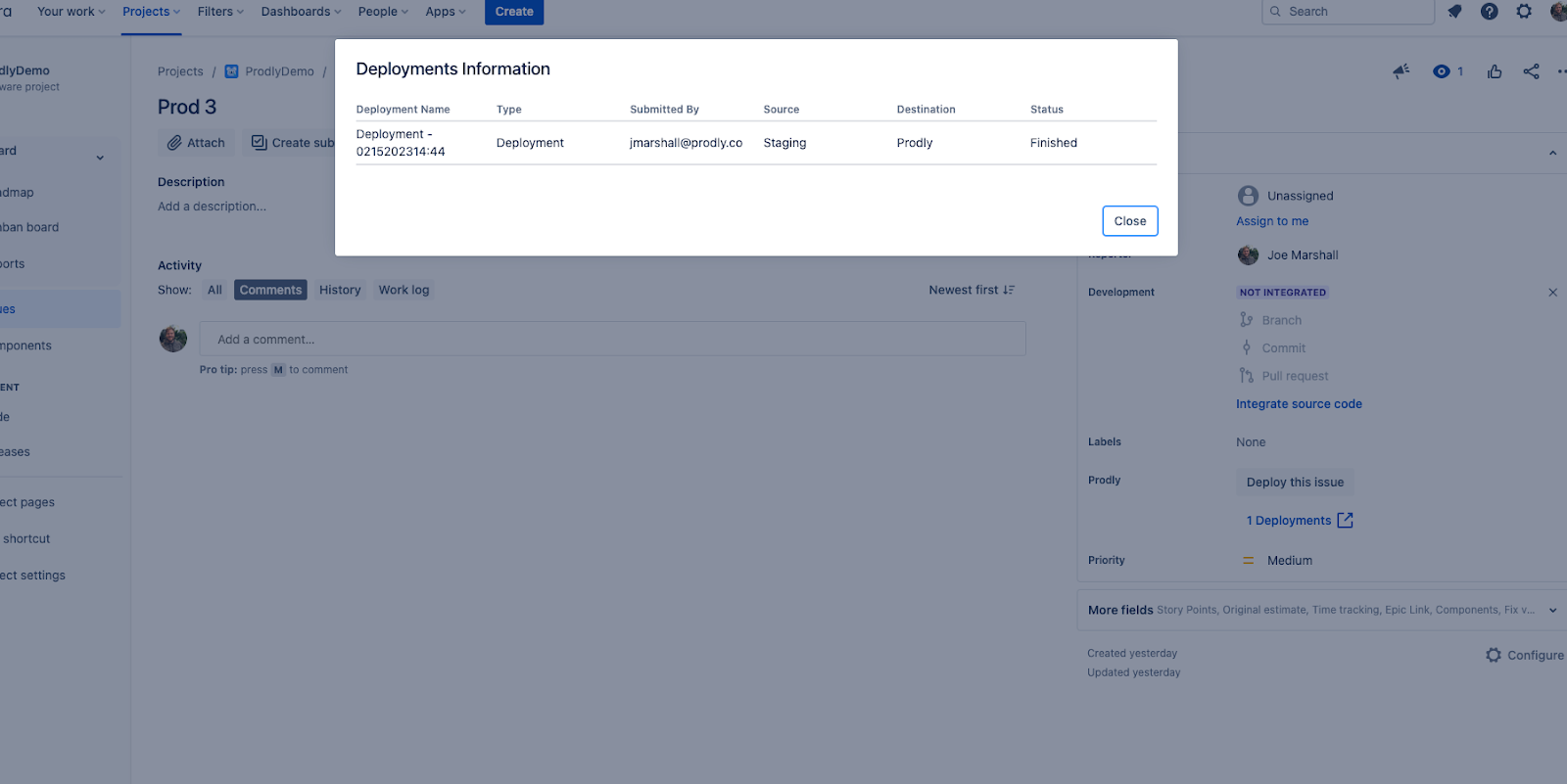Expand the board dropdown chevron in sidebar
This screenshot has width=1567, height=784.
click(100, 158)
